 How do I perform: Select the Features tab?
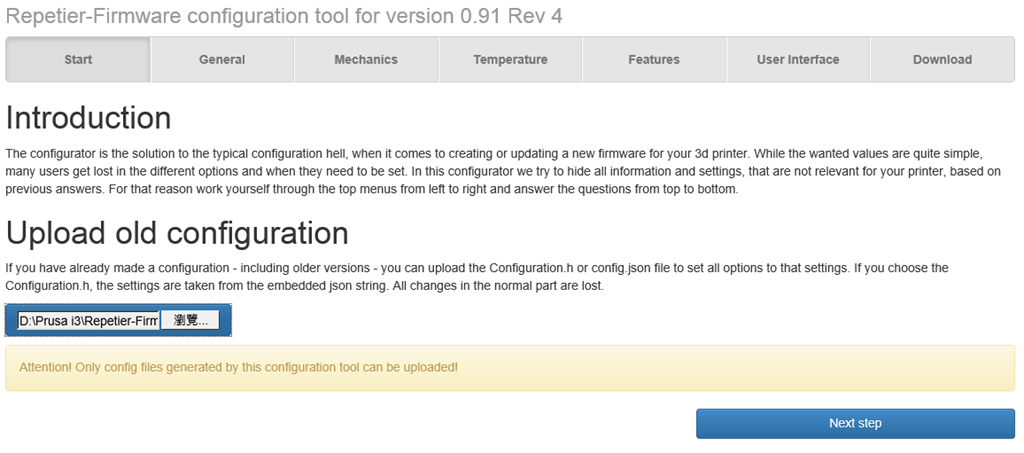tap(654, 60)
